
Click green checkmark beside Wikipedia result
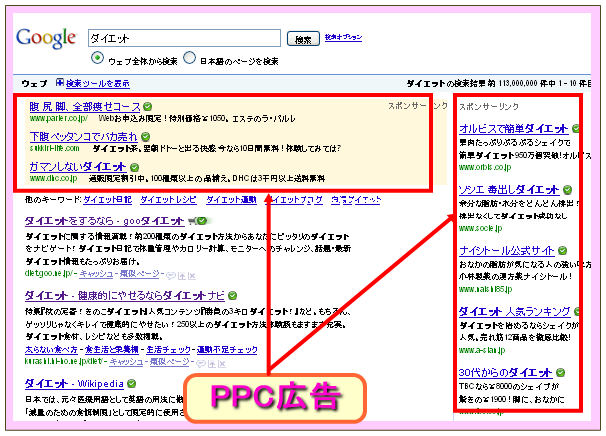129,384
